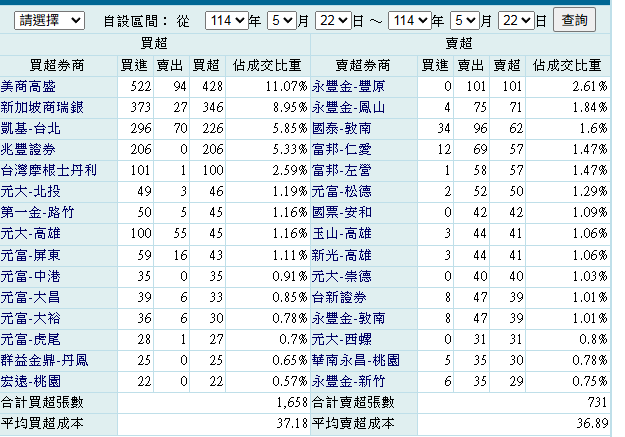
Task: Select 群益金鼎-丹鳳 buyer link
Action: coord(44,360)
